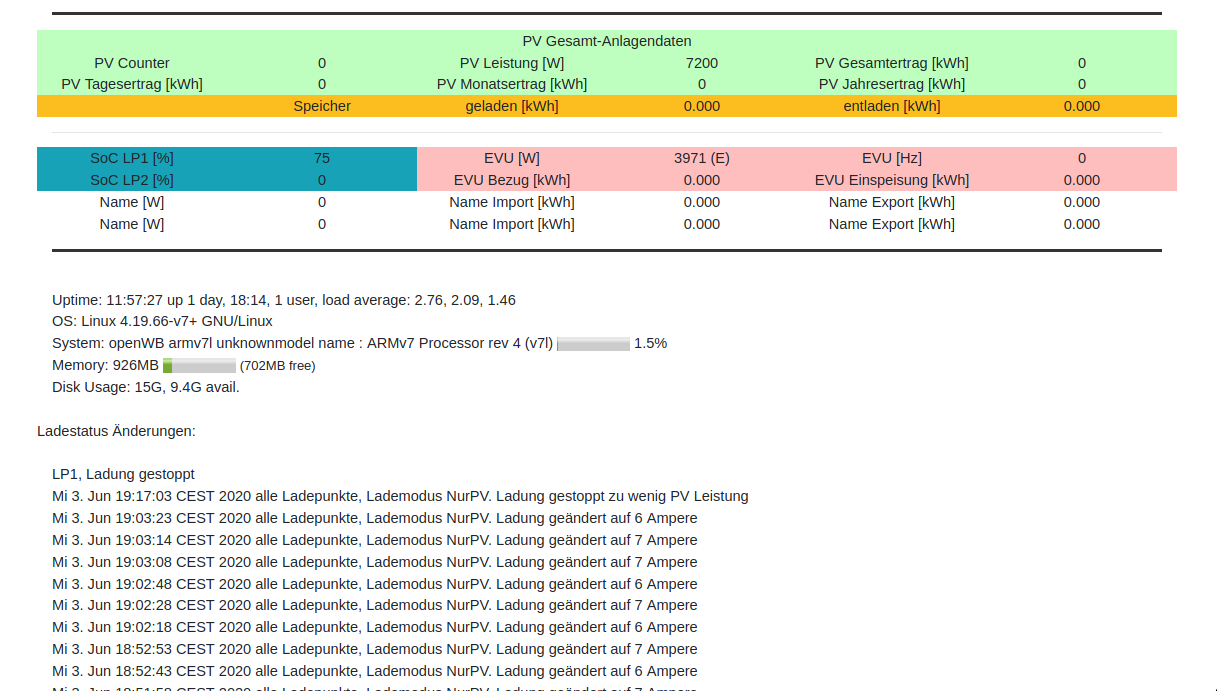Click the 'System: openWB armv7l' processor text
1217x691 pixels.
302,343
